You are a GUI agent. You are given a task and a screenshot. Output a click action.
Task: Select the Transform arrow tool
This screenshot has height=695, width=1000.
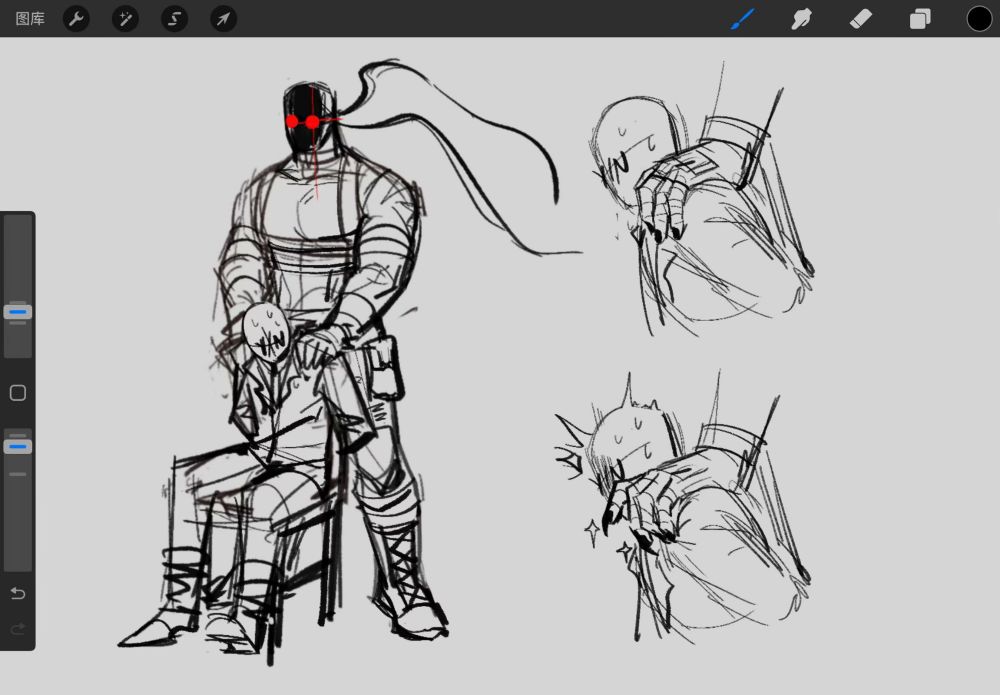223,19
